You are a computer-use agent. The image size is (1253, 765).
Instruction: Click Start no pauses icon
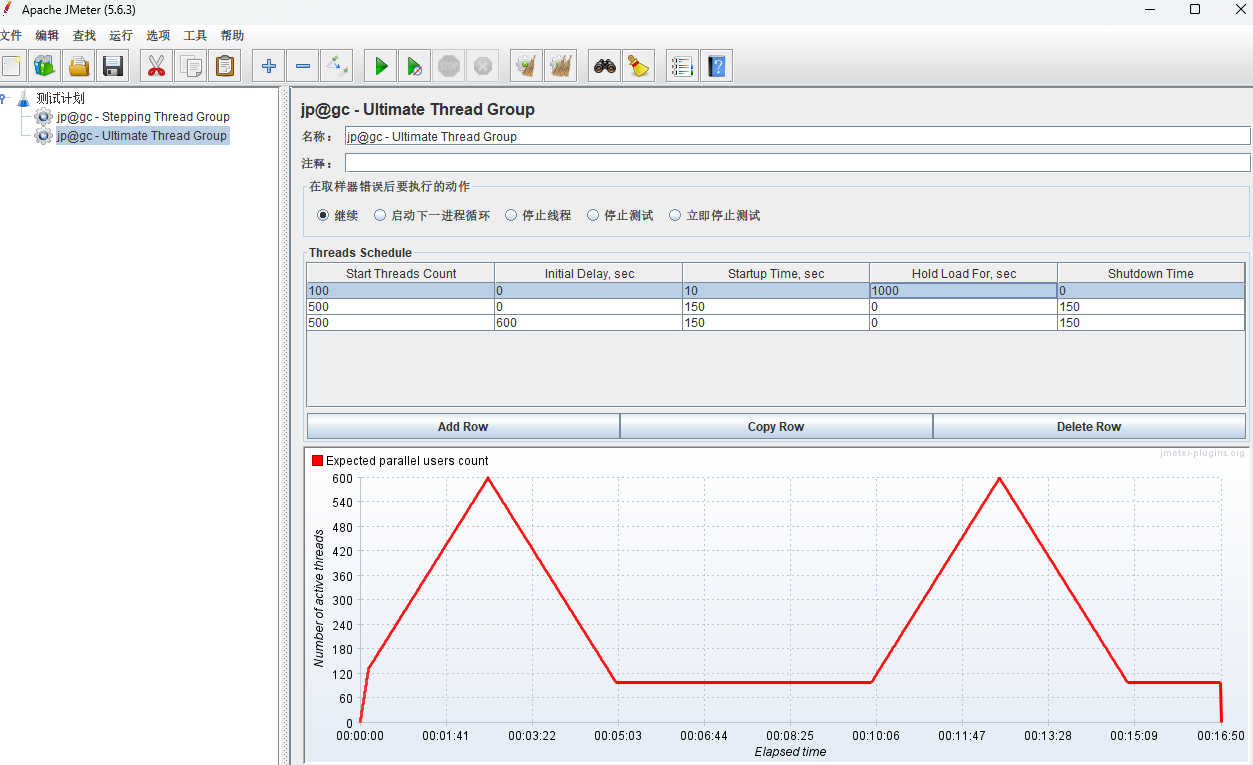pos(414,66)
